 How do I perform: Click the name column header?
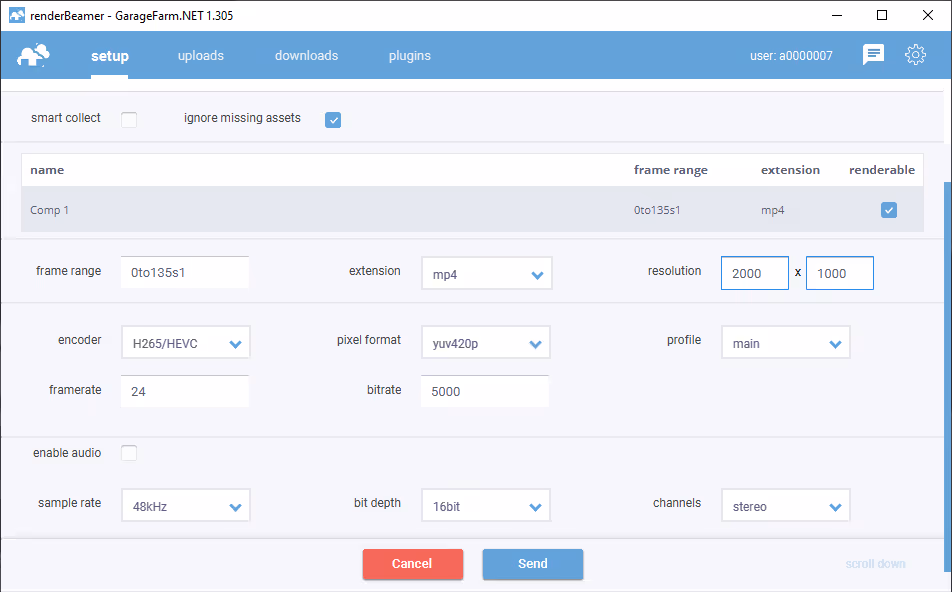47,170
